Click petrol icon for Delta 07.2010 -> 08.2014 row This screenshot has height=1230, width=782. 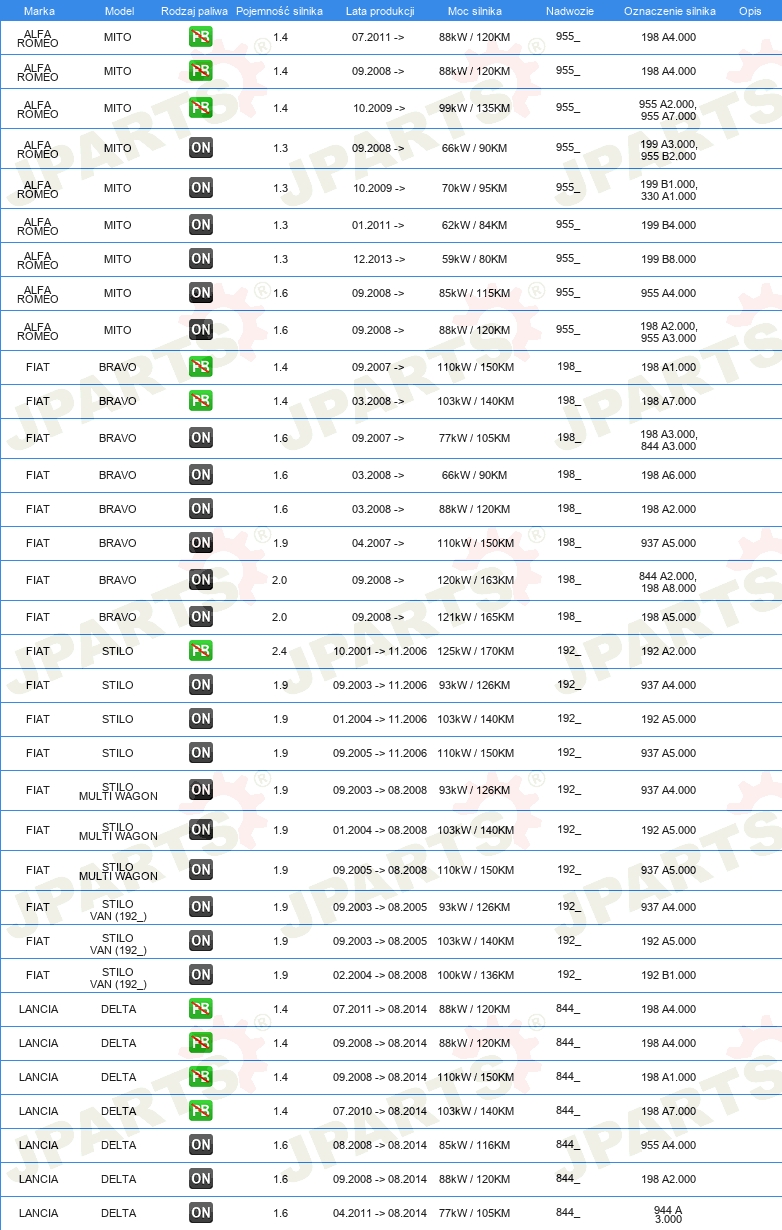tap(201, 1111)
